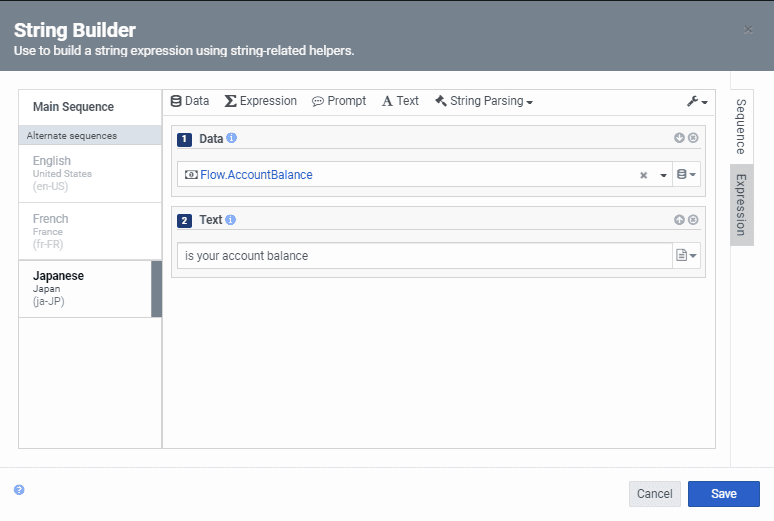Screen dimensions: 774x521
Task: Move the Data item down with arrow icon
Action: [679, 138]
